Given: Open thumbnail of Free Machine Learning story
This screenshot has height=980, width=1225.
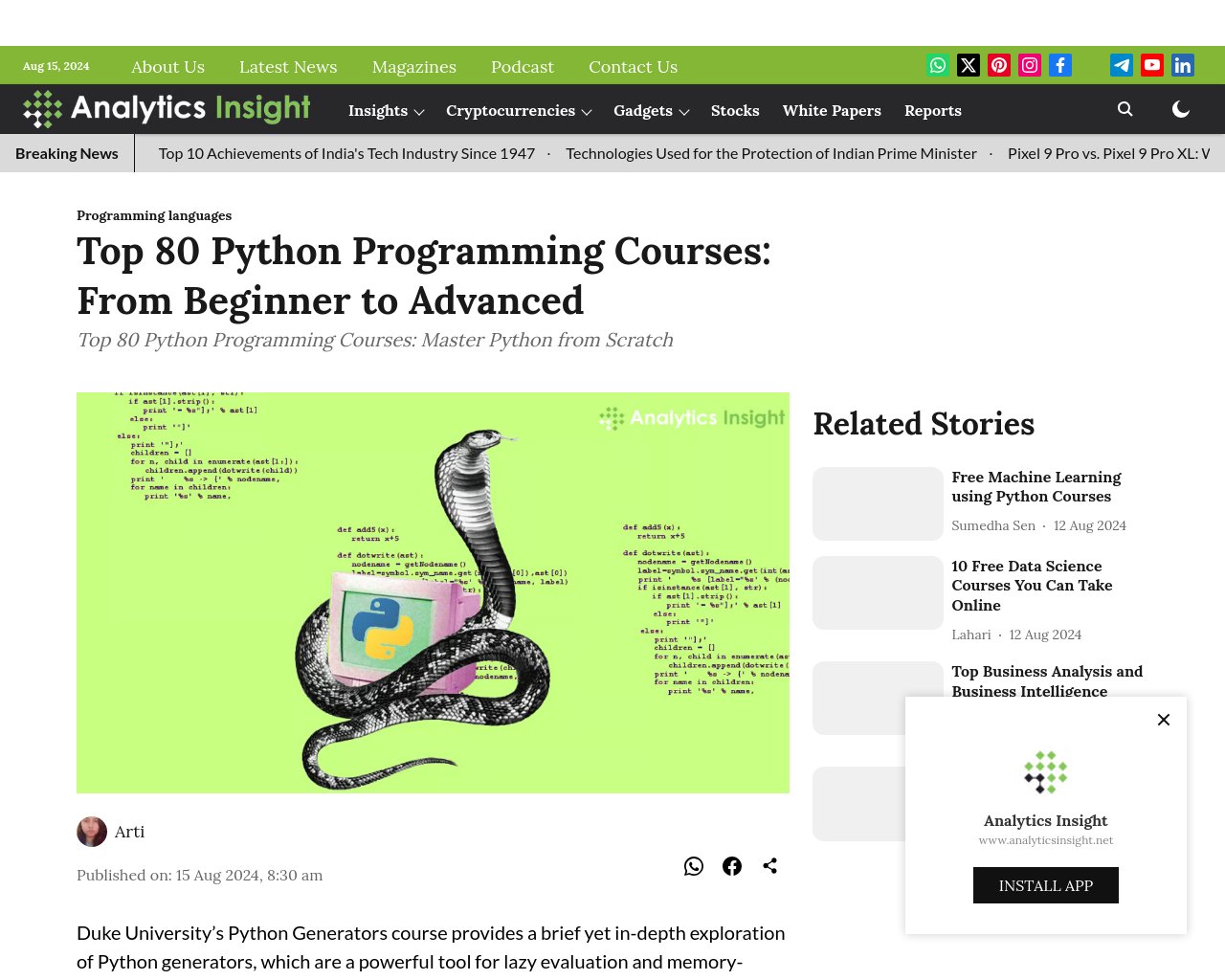Looking at the screenshot, I should coord(878,503).
